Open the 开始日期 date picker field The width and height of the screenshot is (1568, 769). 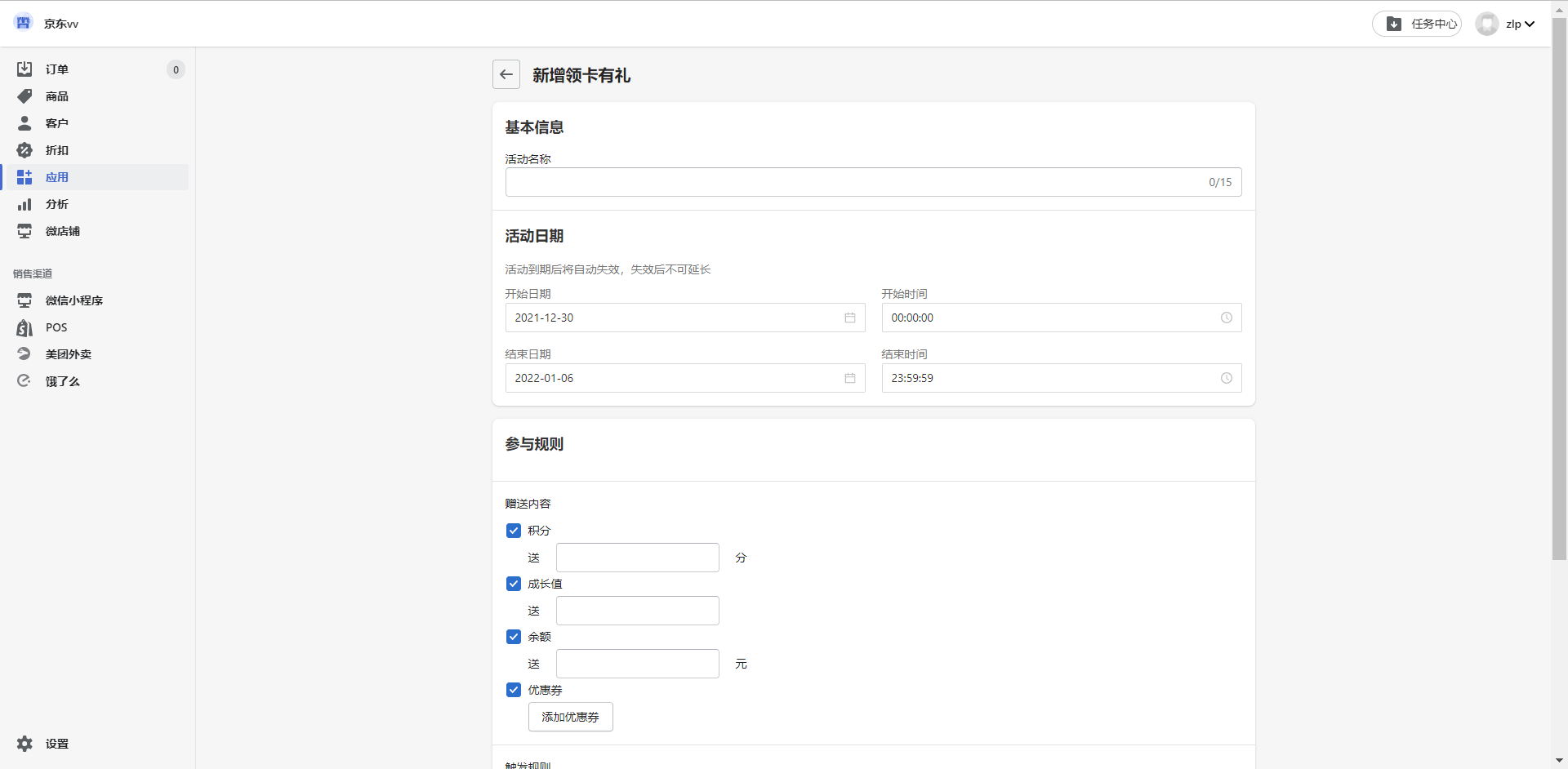point(685,318)
